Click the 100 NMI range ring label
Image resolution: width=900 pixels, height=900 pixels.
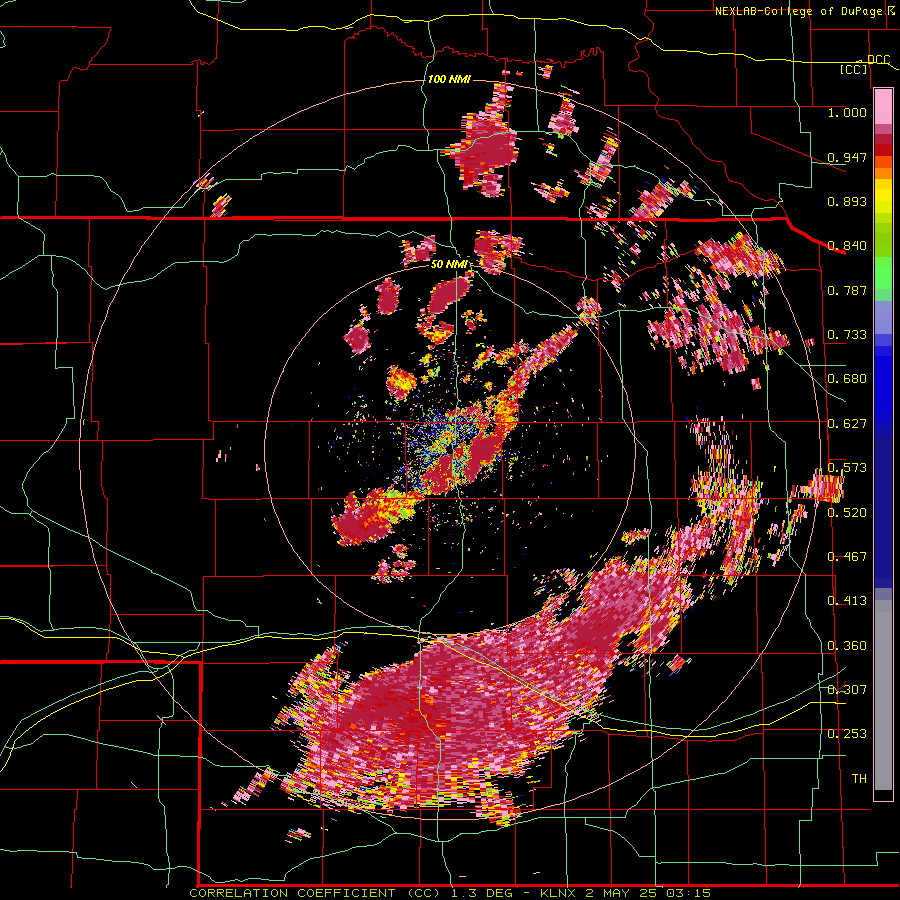click(x=449, y=79)
